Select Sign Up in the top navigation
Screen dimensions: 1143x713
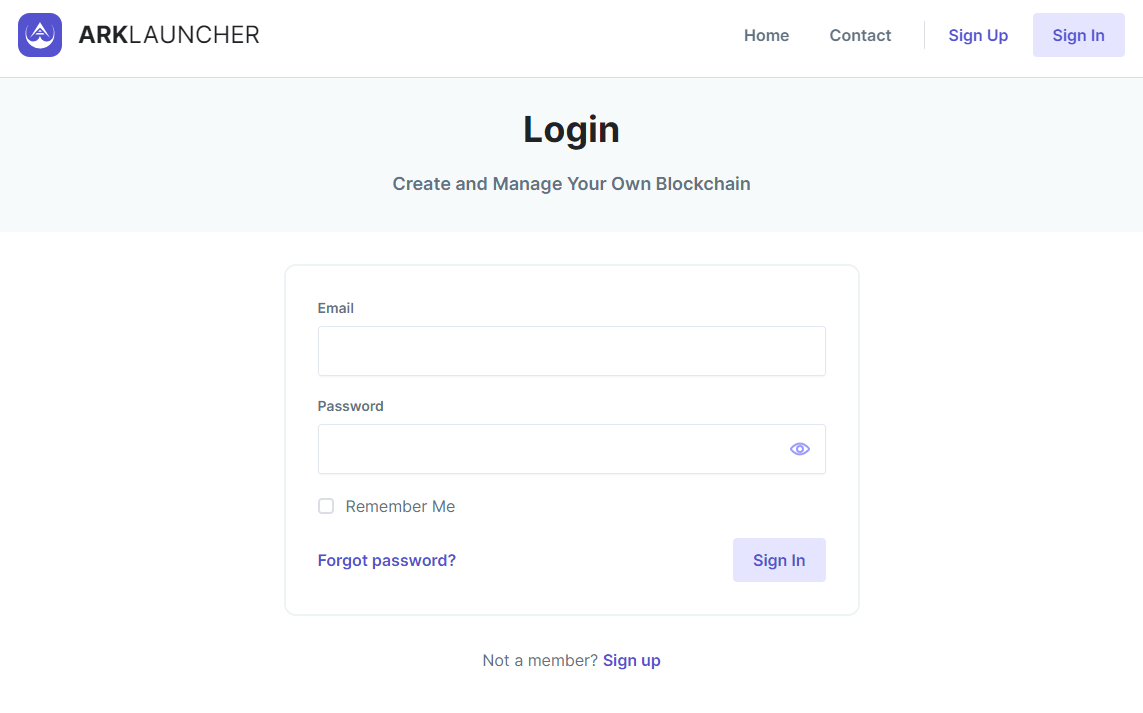point(978,35)
